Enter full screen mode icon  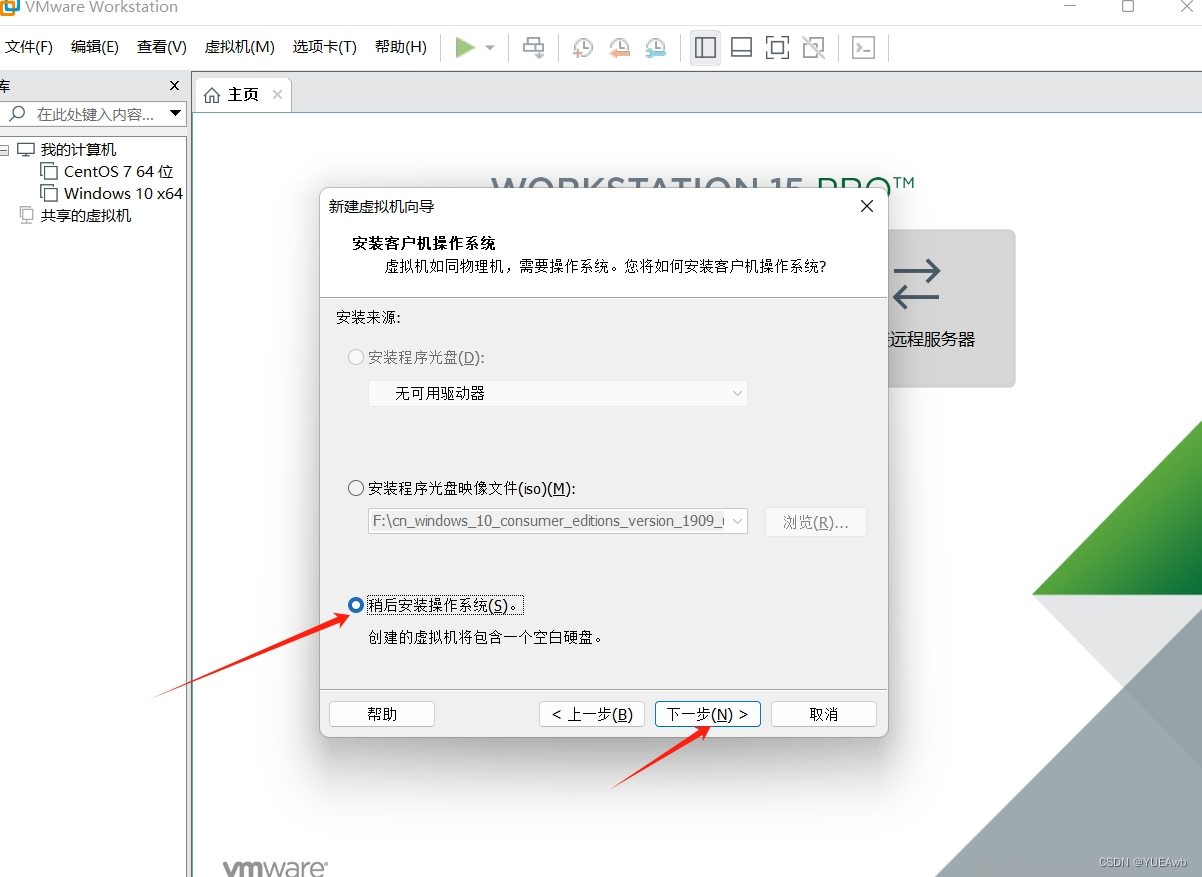pyautogui.click(x=777, y=47)
